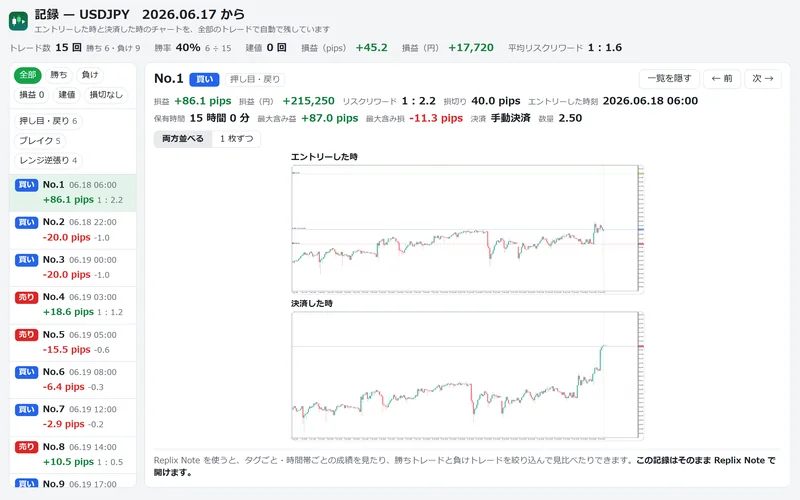Click the +86.1 pips profit value
The width and height of the screenshot is (800, 500).
point(203,101)
